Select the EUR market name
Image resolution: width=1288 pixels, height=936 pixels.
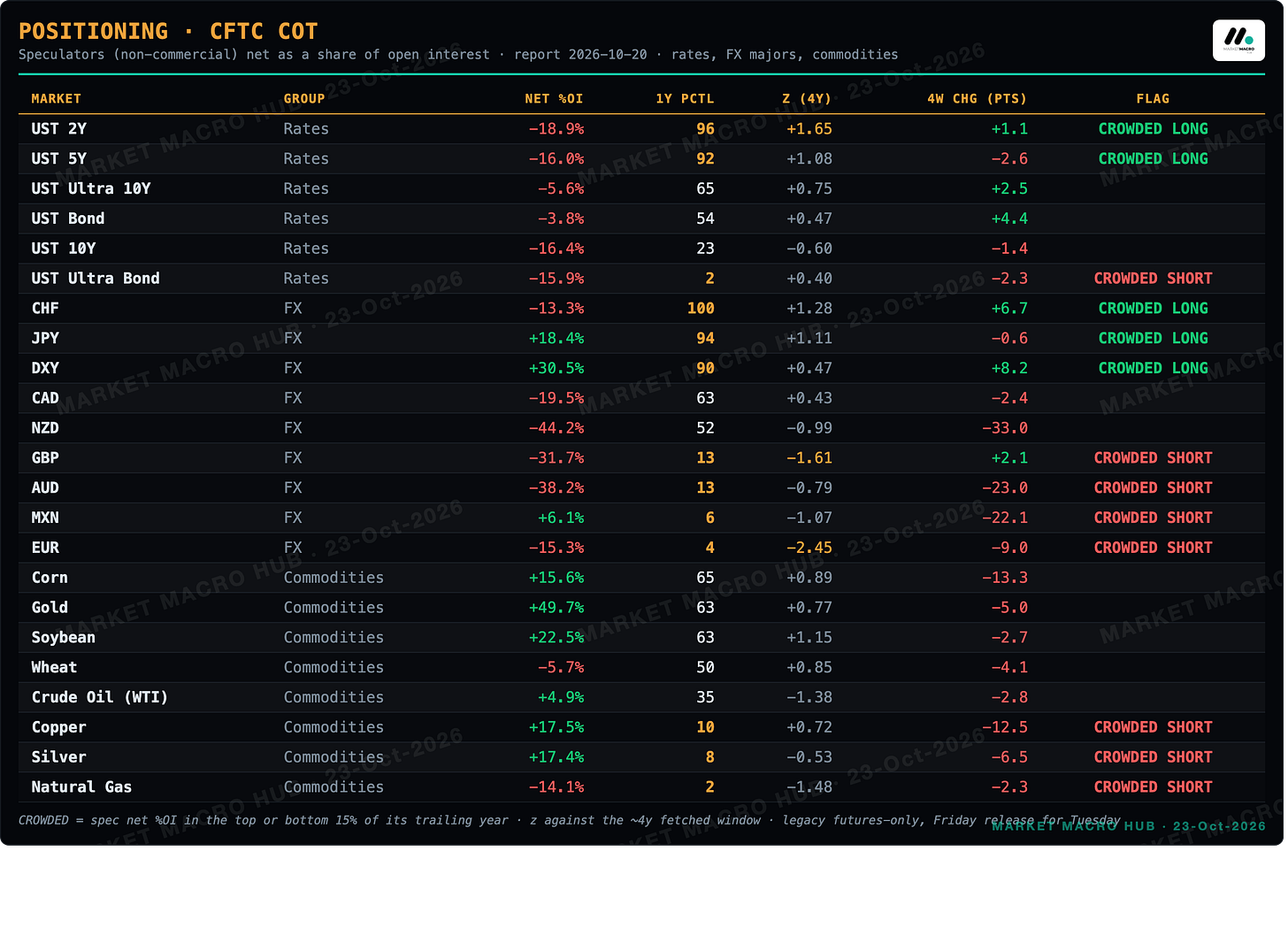click(45, 549)
